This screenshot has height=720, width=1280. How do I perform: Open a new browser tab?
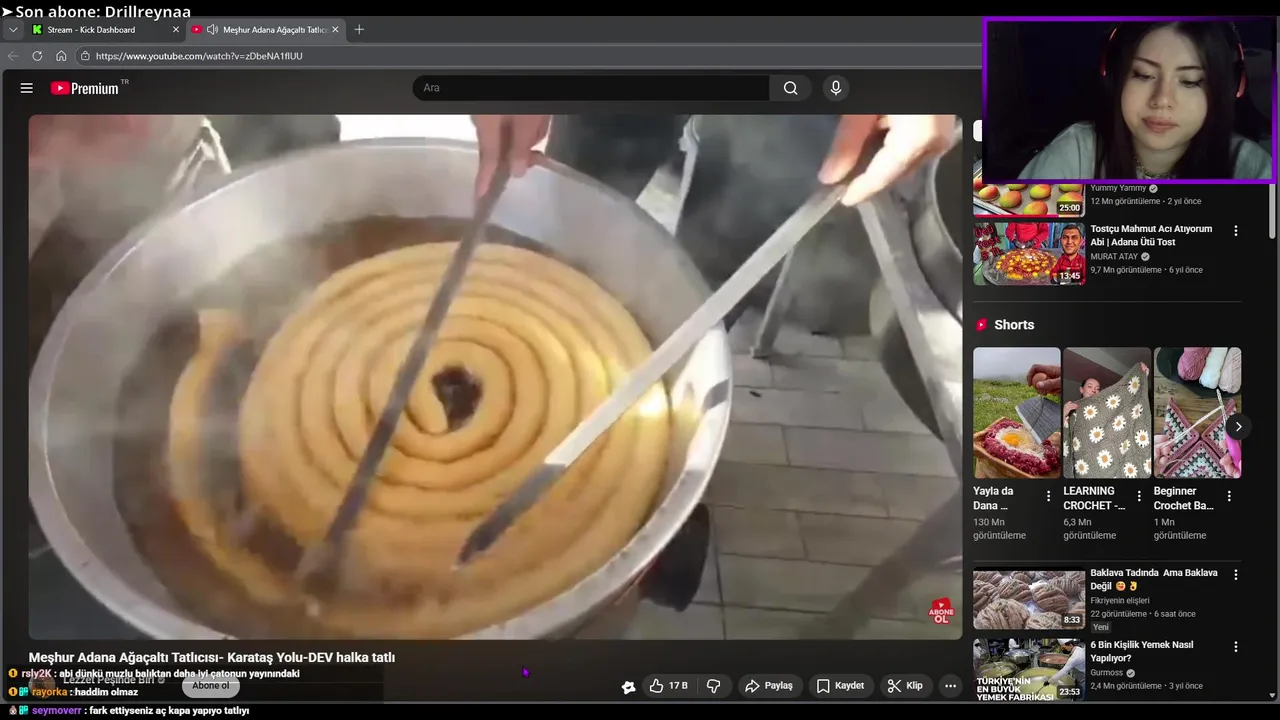[359, 30]
